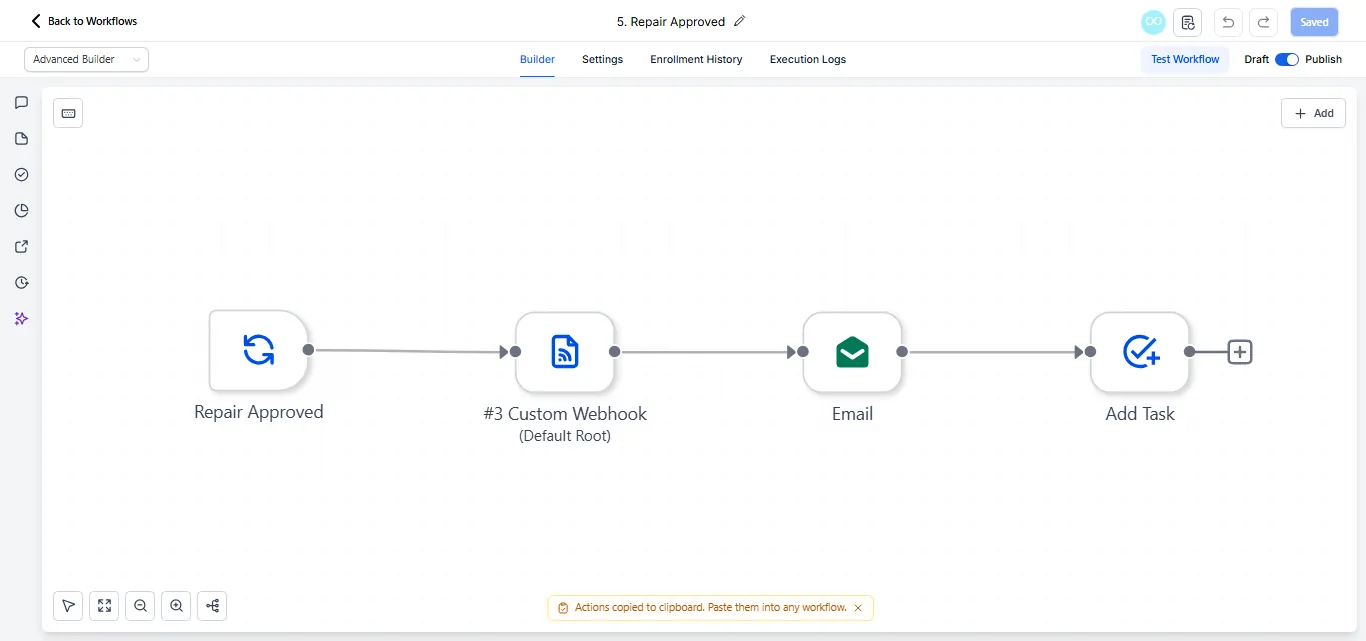Viewport: 1366px width, 641px height.
Task: Switch to the Builder tab
Action: [x=537, y=60]
